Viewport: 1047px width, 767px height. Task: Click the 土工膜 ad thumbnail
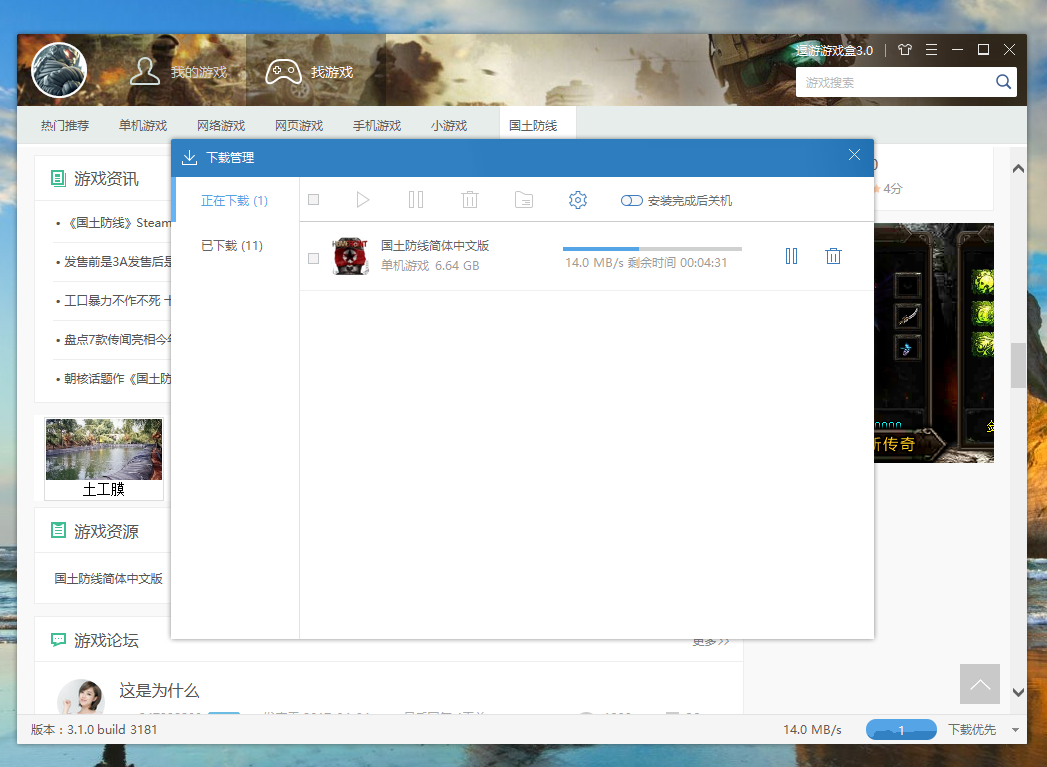point(104,459)
